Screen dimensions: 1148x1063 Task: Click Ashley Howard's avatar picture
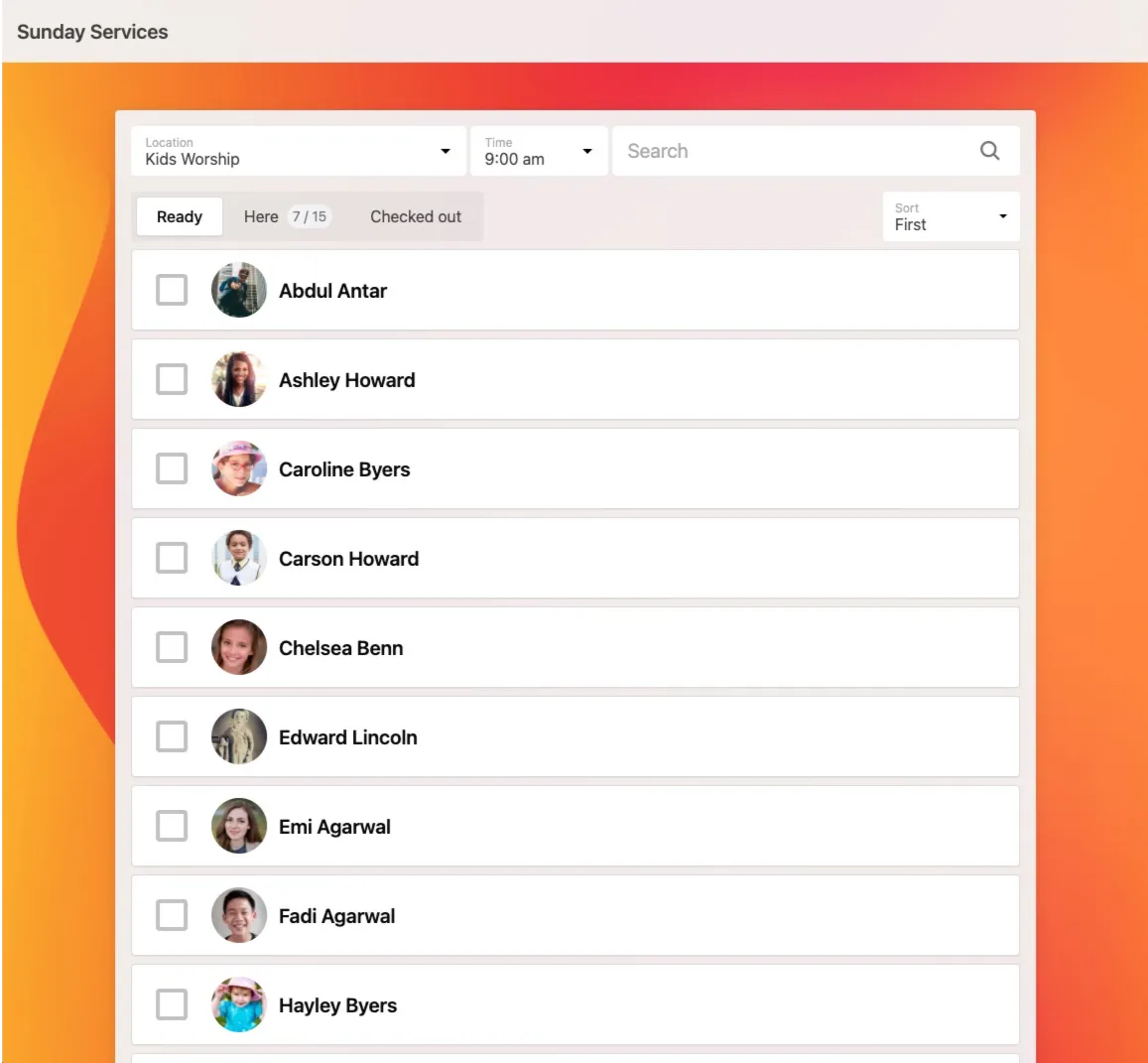coord(239,380)
